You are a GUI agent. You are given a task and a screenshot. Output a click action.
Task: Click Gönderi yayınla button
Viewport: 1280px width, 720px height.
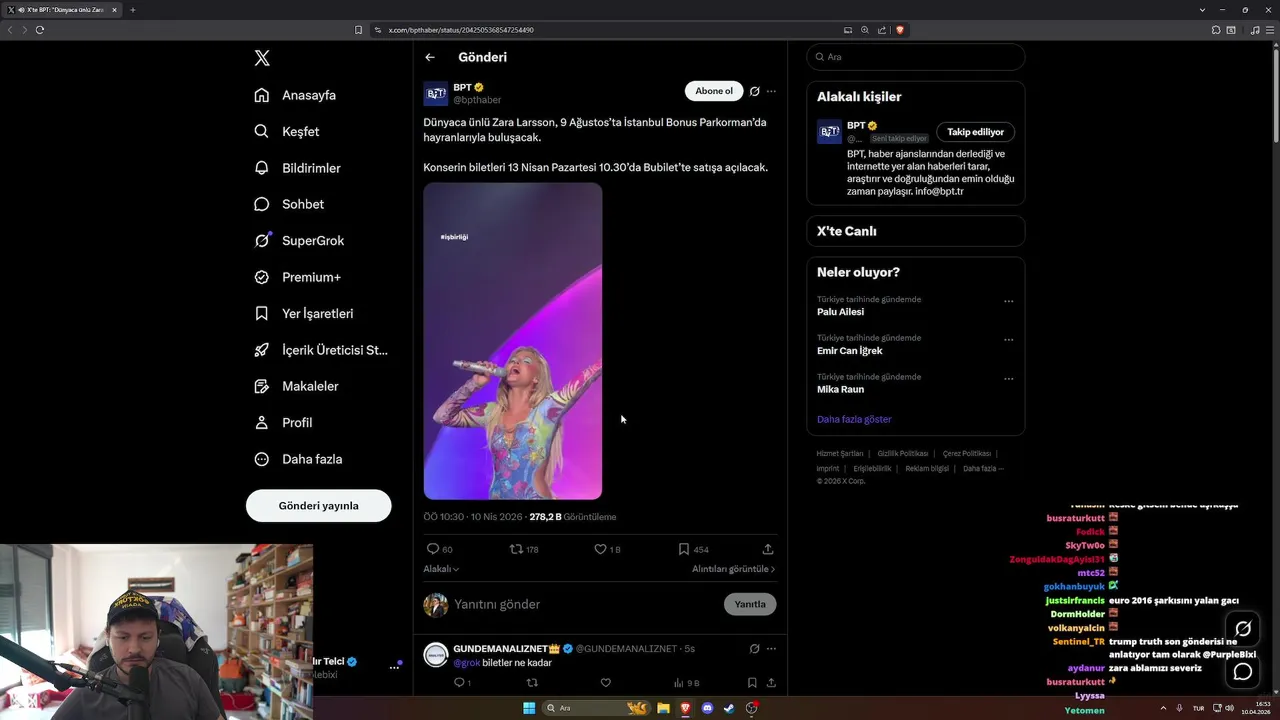(x=318, y=506)
